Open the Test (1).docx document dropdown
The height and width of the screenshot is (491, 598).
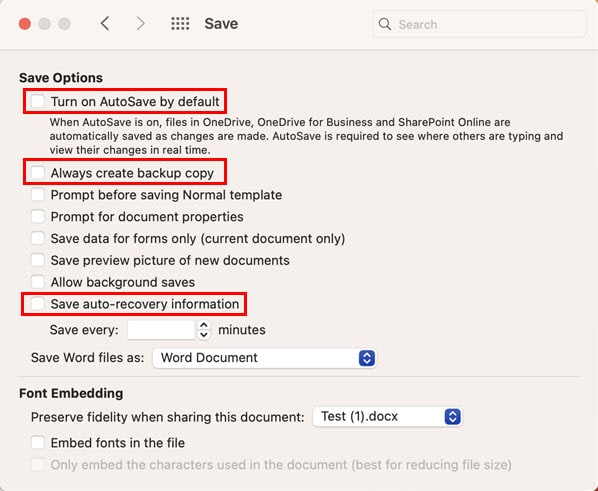pos(387,417)
